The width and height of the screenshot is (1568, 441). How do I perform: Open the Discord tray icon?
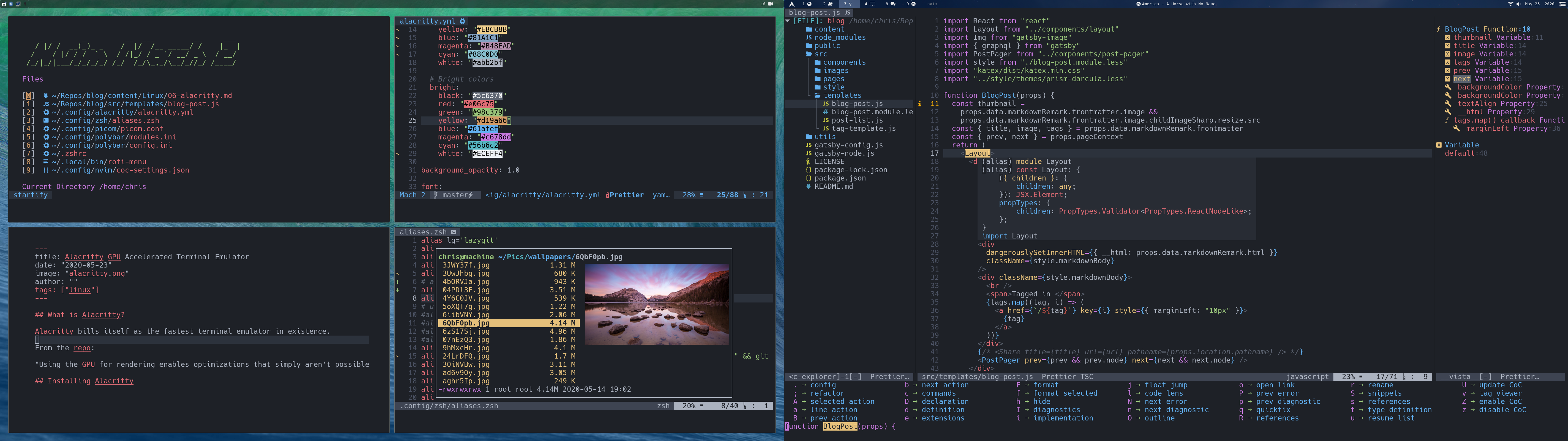click(x=4, y=4)
